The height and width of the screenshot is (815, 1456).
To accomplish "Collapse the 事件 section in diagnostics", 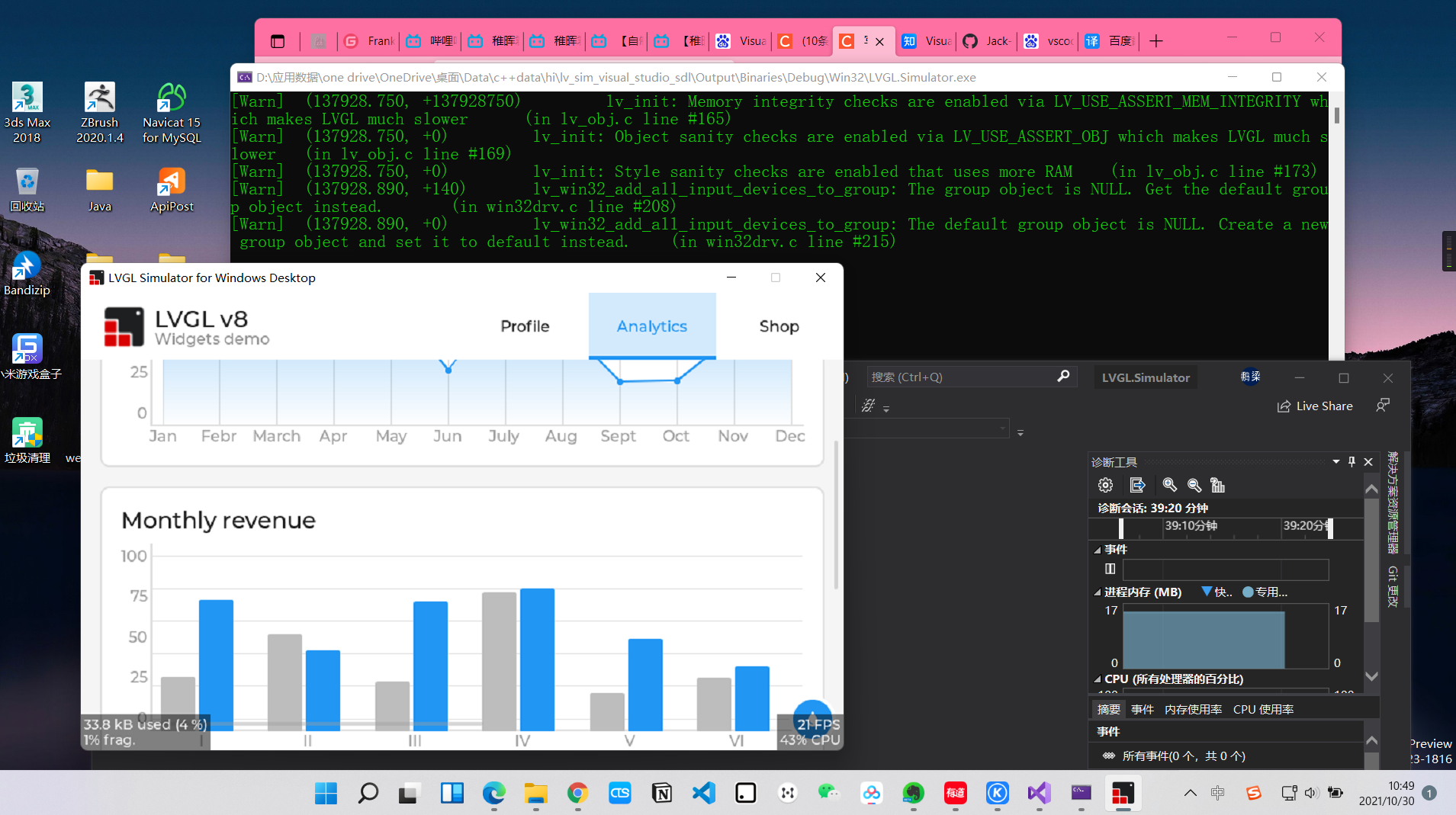I will click(1097, 549).
